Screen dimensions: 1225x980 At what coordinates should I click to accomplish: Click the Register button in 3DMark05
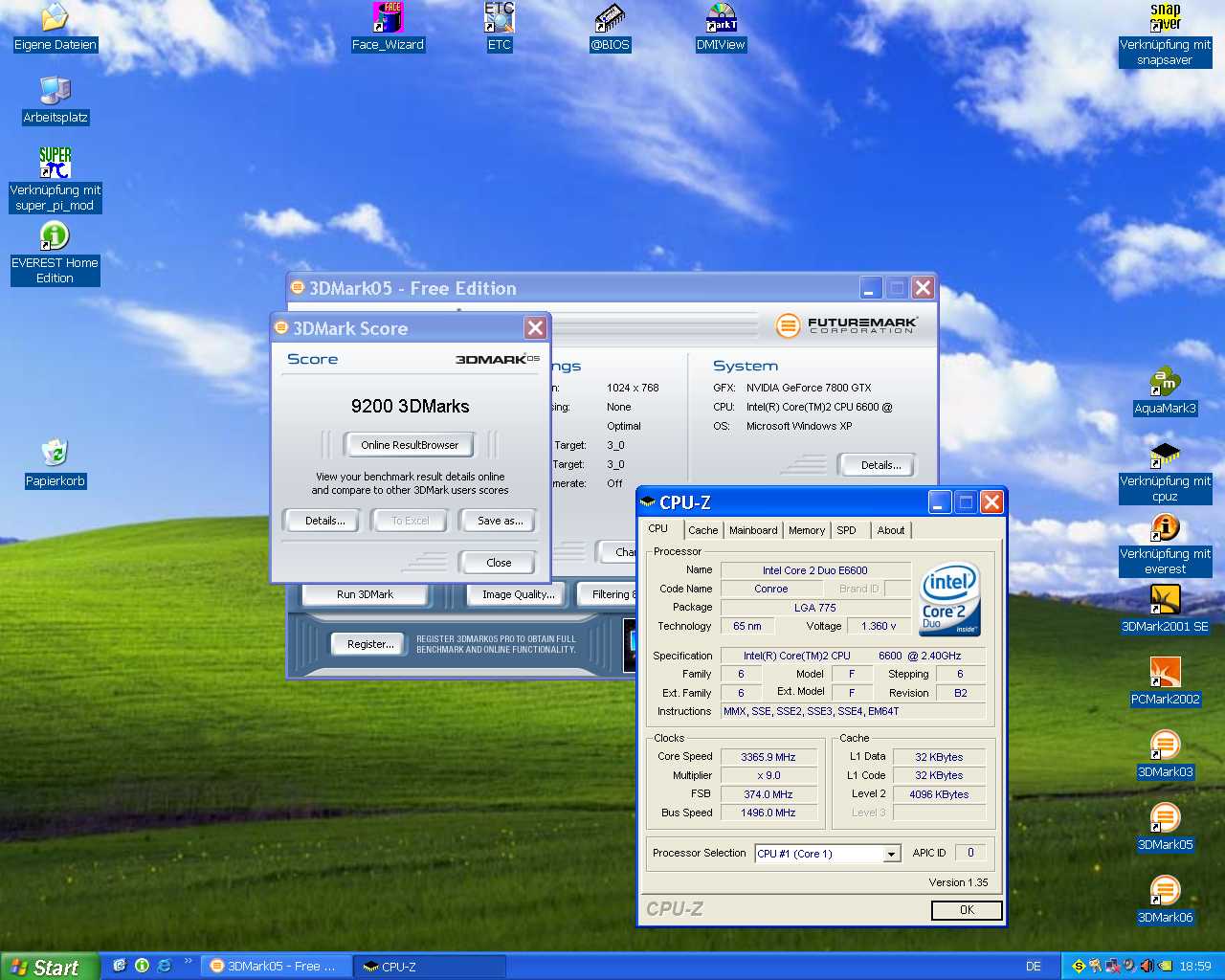coord(370,644)
